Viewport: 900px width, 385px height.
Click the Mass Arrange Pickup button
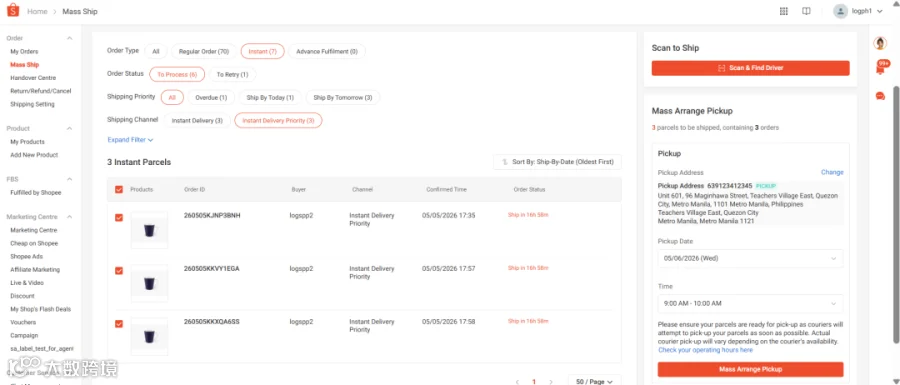(750, 369)
